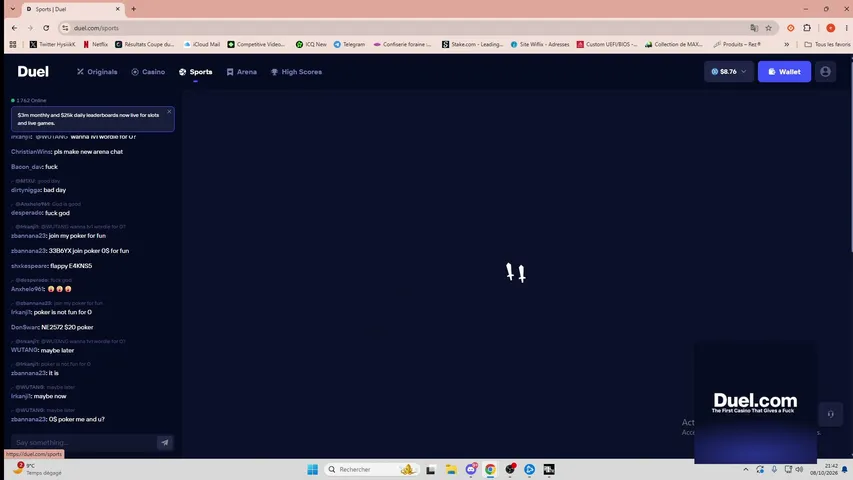Click the headset support icon

[x=830, y=414]
